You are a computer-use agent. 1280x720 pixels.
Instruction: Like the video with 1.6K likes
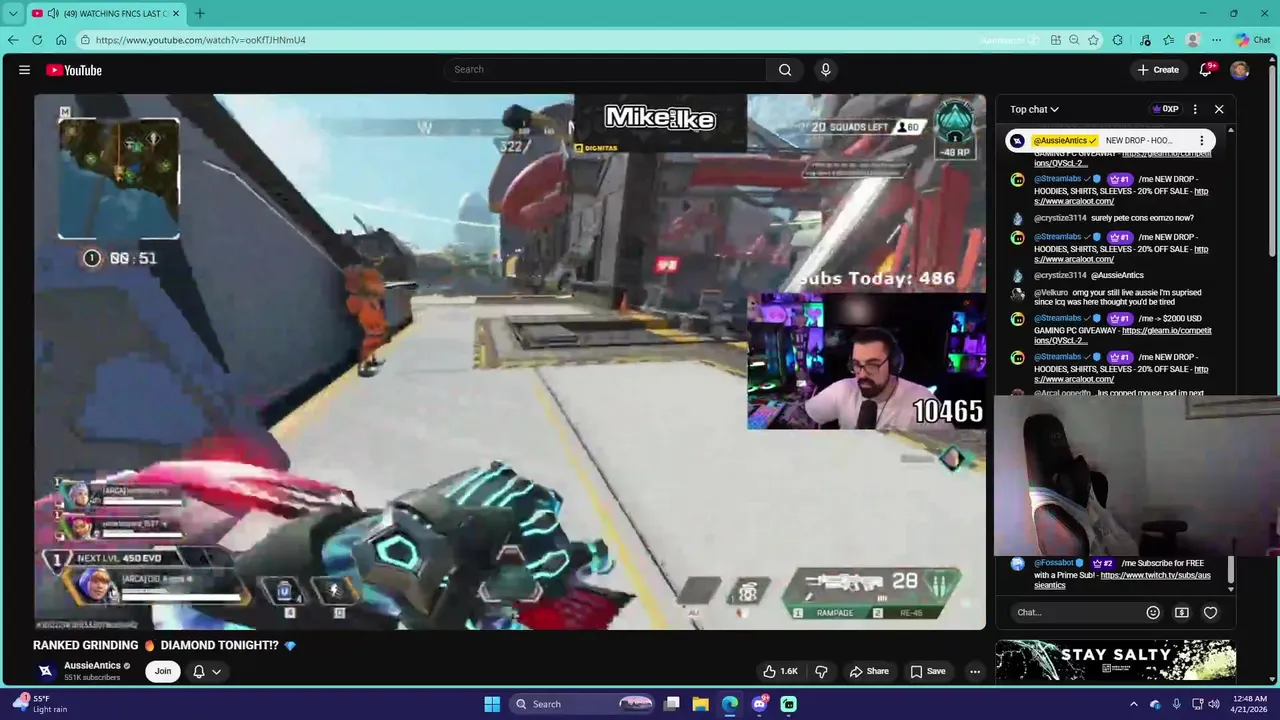click(x=781, y=671)
